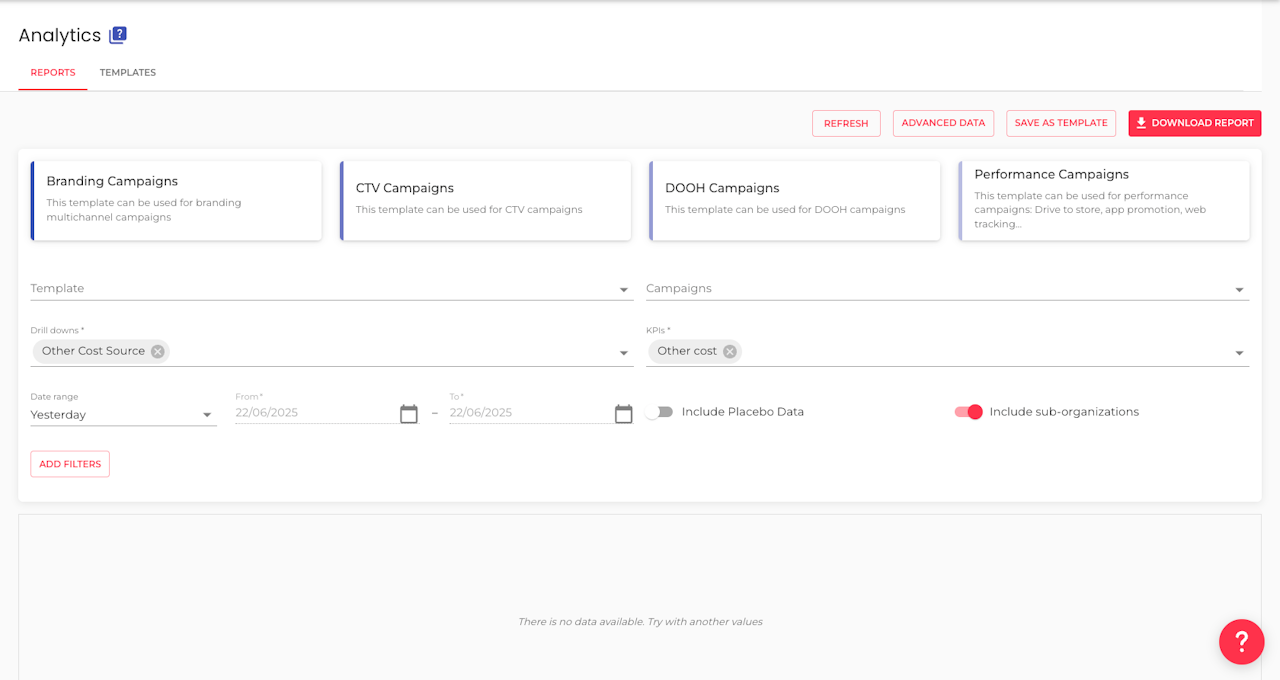Image resolution: width=1280 pixels, height=680 pixels.
Task: Enable the Include Placebo Data toggle
Action: (658, 412)
